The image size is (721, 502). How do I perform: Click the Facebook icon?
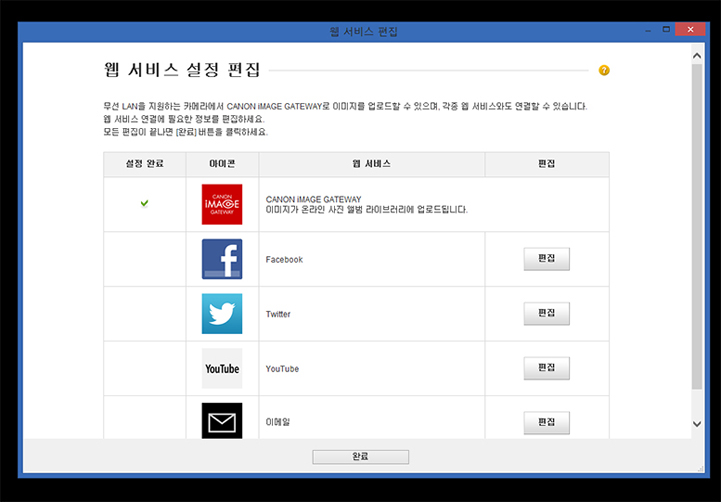click(x=222, y=259)
